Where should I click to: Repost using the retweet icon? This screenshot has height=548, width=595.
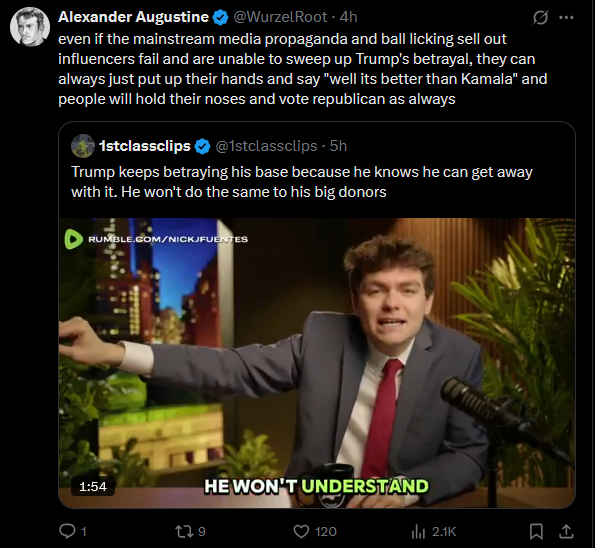(190, 531)
